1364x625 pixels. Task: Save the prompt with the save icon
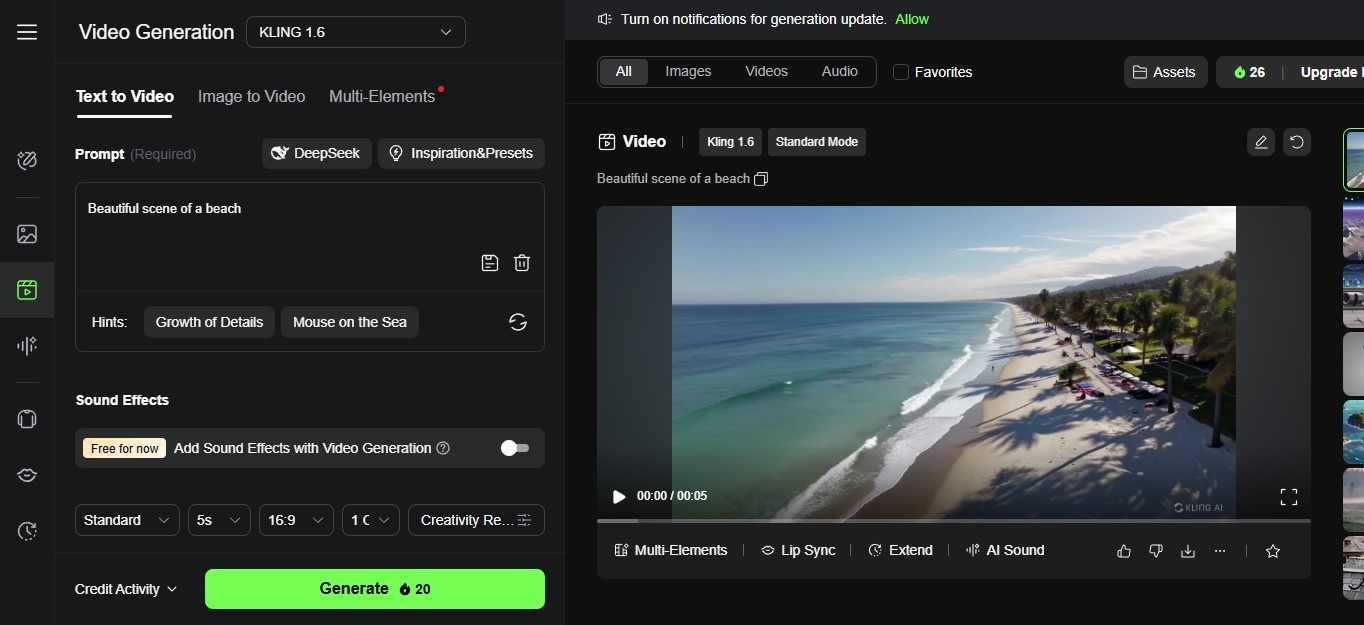coord(490,263)
